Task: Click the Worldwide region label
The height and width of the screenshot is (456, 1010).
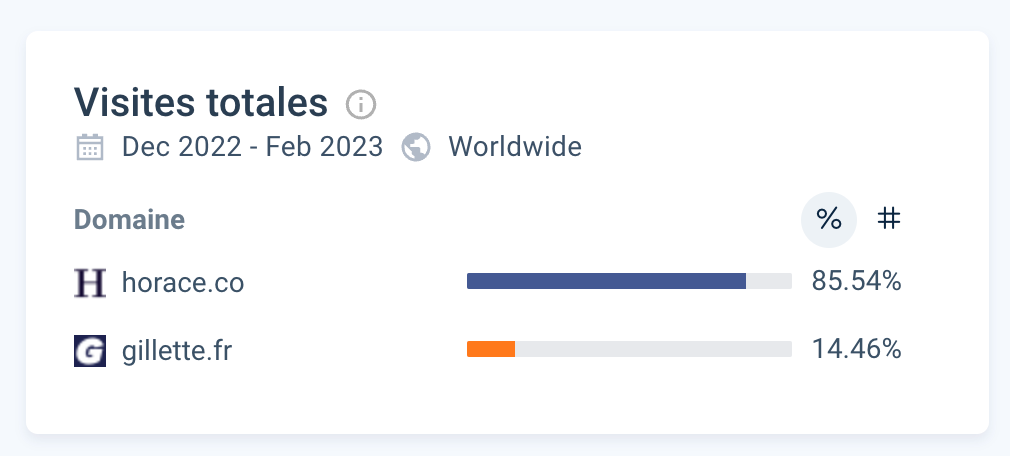Action: (x=515, y=147)
